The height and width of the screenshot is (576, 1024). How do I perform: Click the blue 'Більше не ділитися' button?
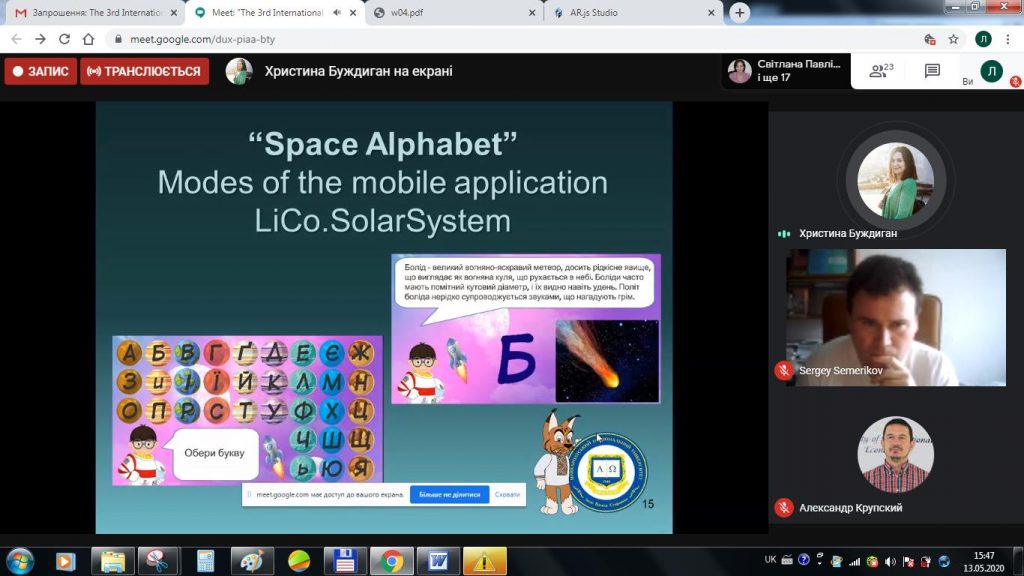(x=449, y=494)
